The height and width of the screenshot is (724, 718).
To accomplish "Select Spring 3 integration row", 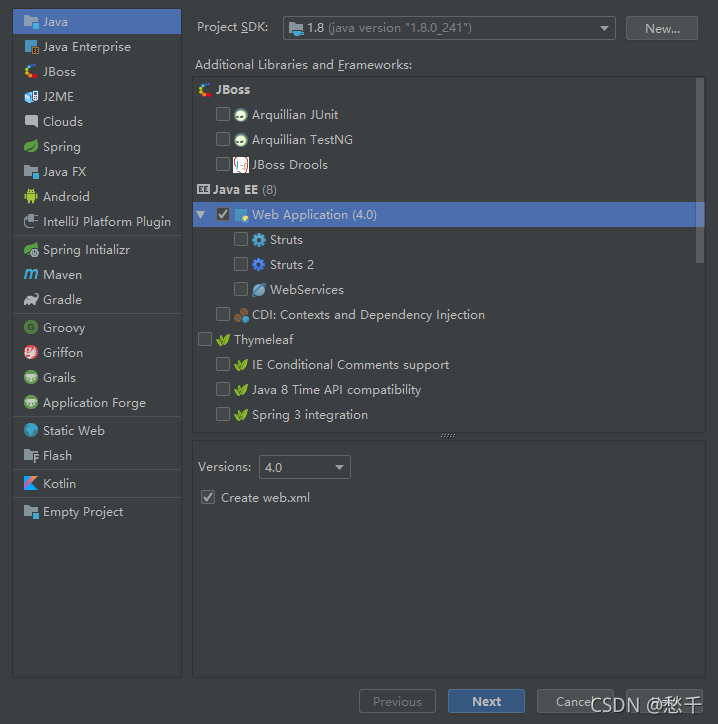I will (449, 415).
